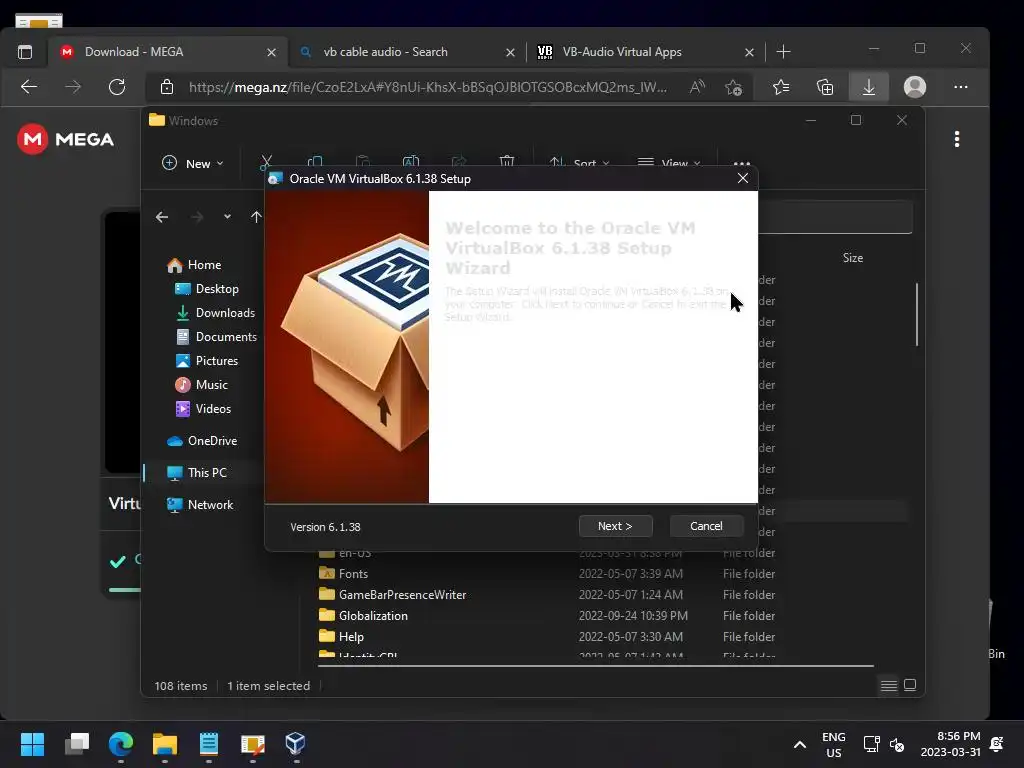Open Edge Downloads panel
Image resolution: width=1024 pixels, height=768 pixels.
click(x=869, y=87)
